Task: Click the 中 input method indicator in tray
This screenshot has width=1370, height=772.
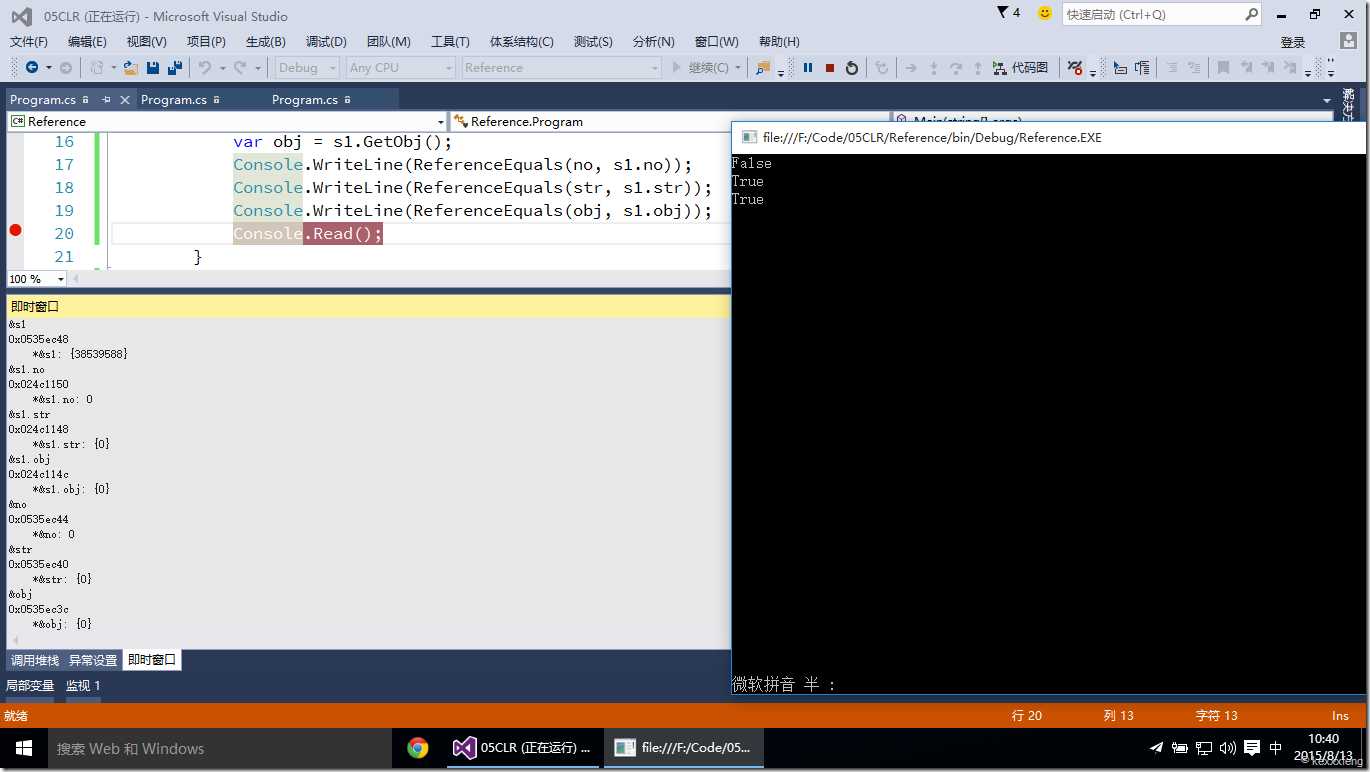Action: 1275,748
